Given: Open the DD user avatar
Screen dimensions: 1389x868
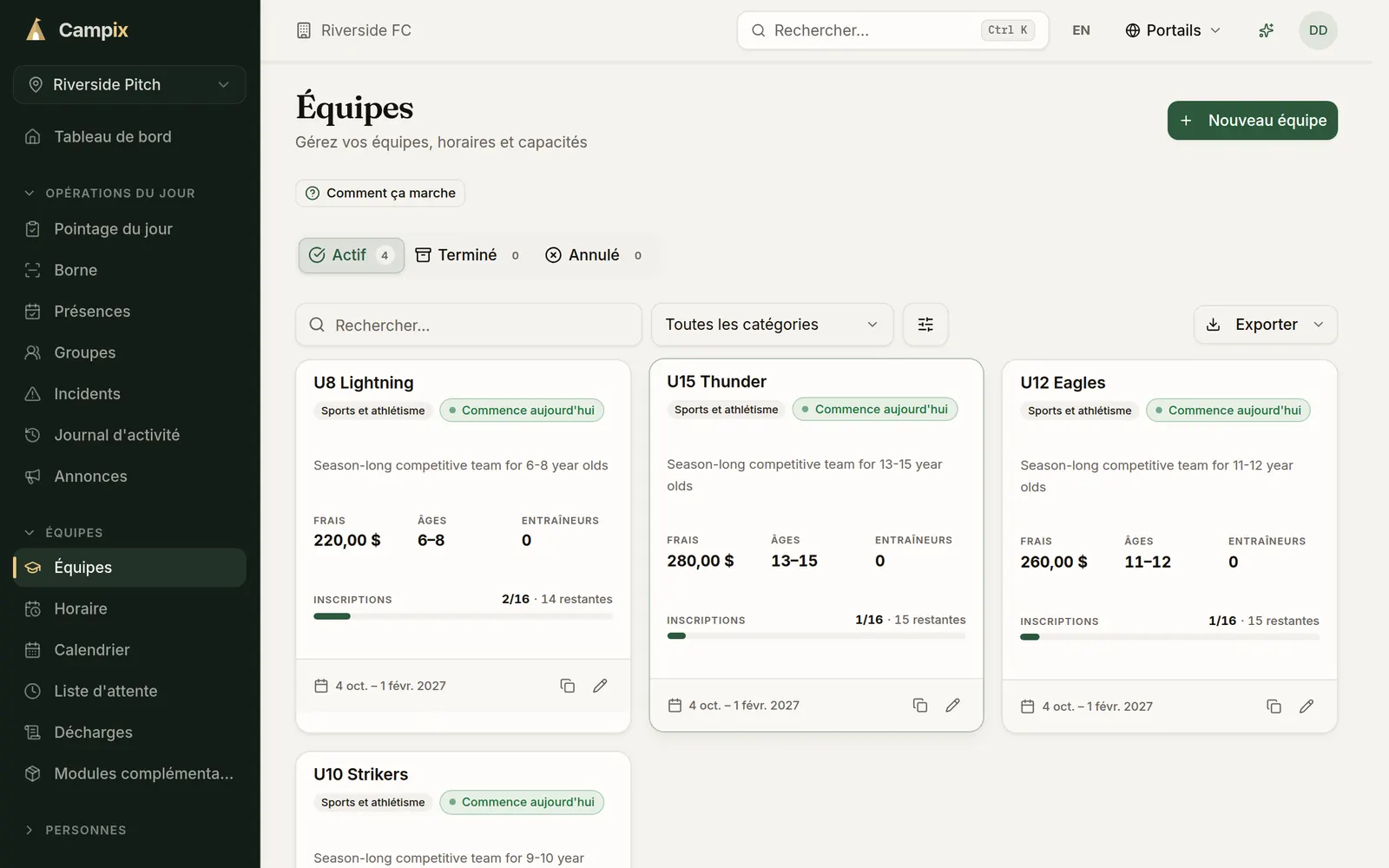Looking at the screenshot, I should tap(1318, 30).
